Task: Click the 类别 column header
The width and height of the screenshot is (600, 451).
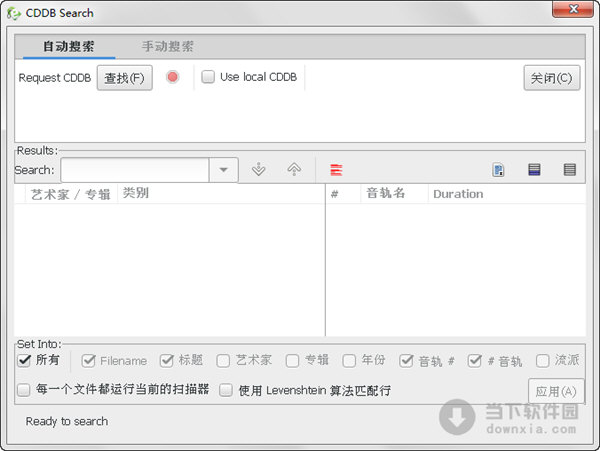Action: [221, 194]
